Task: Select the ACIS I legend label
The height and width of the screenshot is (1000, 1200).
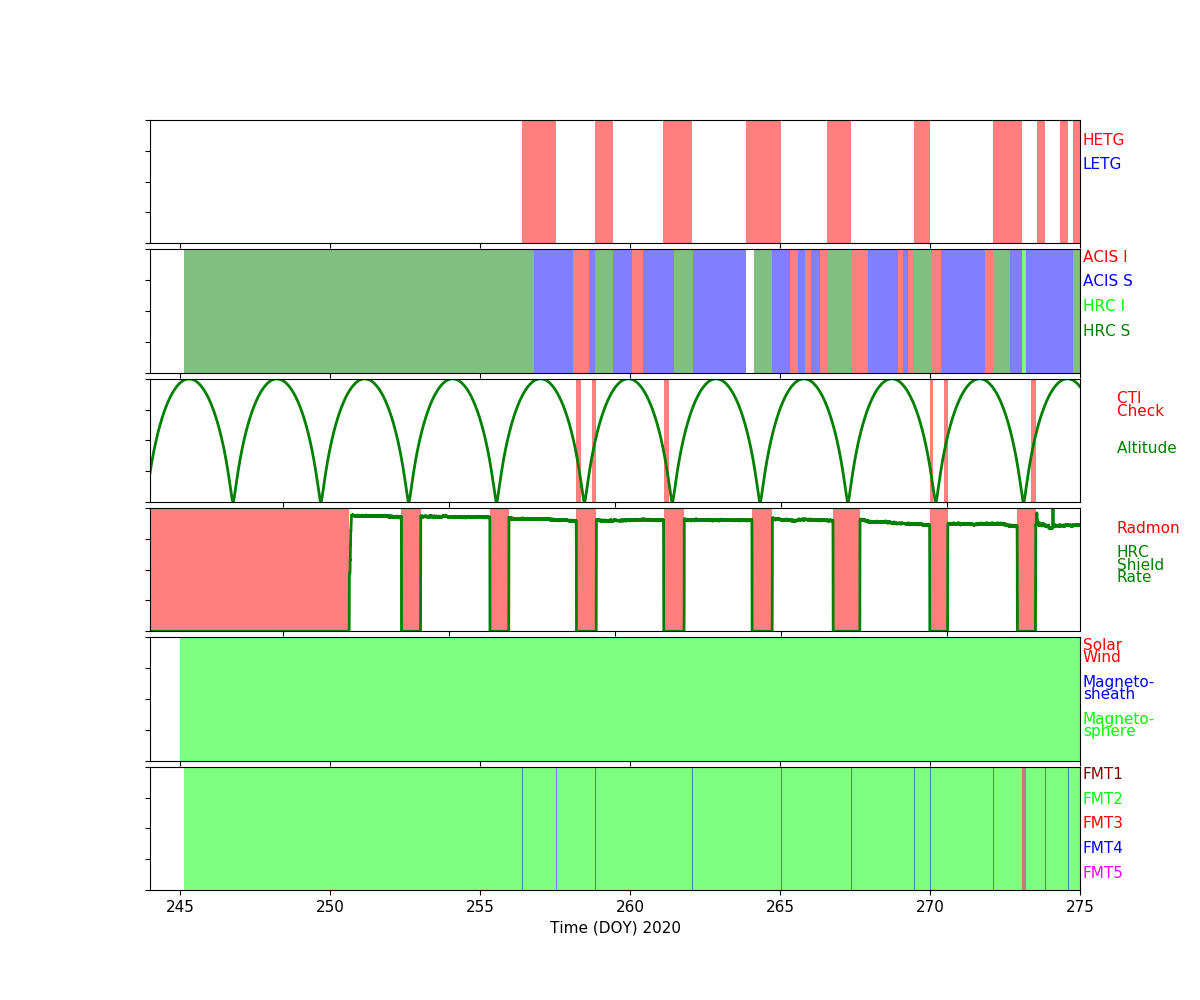Action: coord(1104,257)
